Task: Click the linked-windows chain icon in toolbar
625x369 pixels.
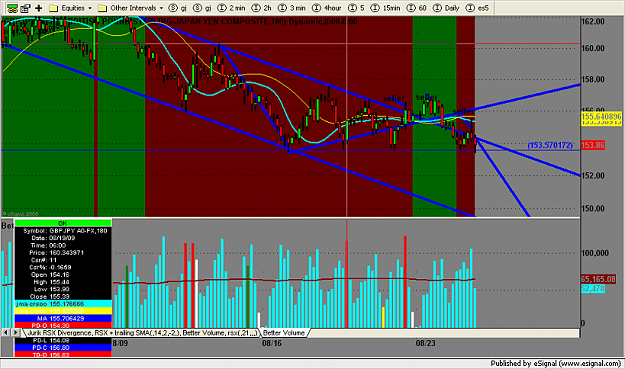Action: tap(12, 8)
